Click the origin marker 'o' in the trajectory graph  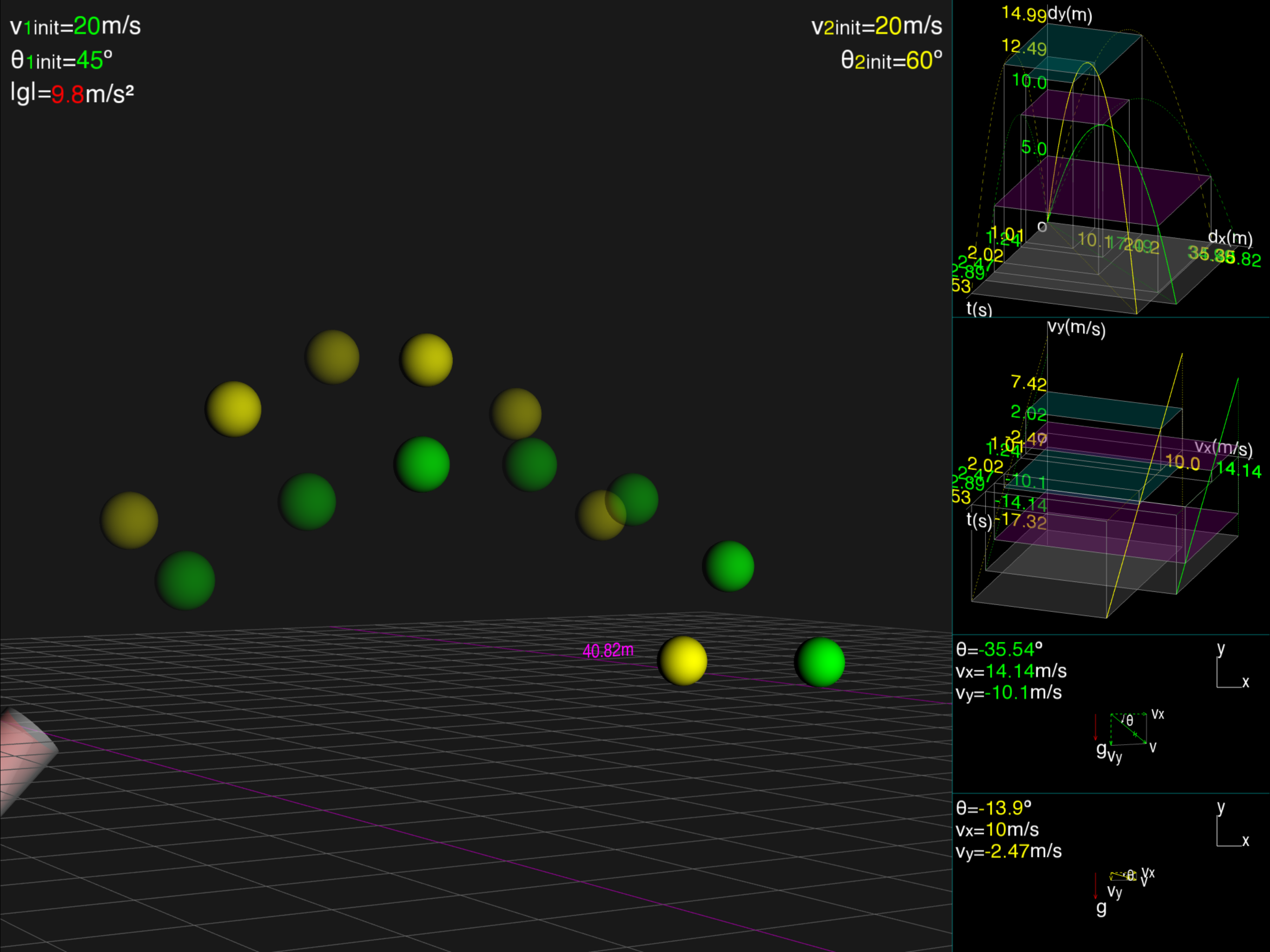(1042, 227)
